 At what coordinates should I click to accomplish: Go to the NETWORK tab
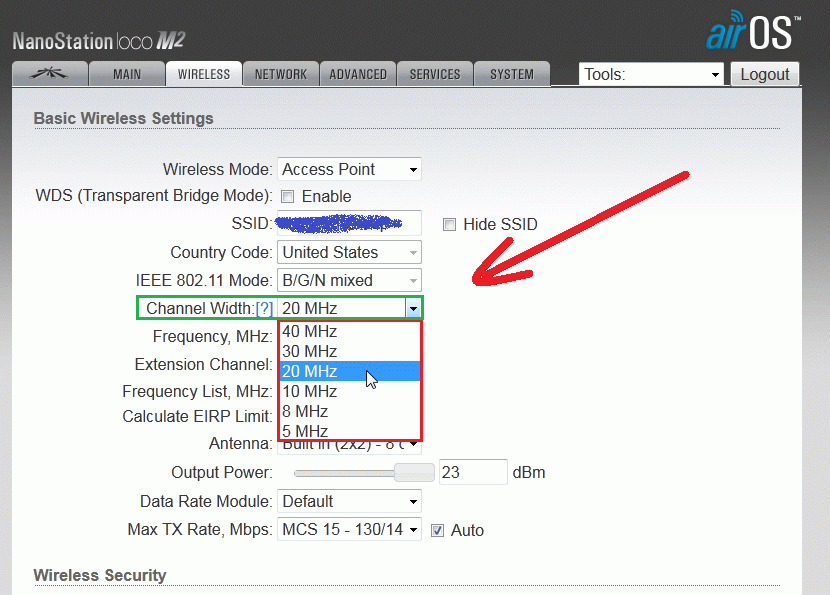tap(281, 74)
